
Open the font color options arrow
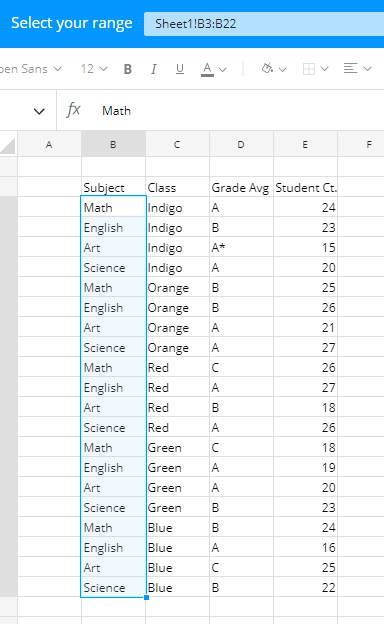222,70
